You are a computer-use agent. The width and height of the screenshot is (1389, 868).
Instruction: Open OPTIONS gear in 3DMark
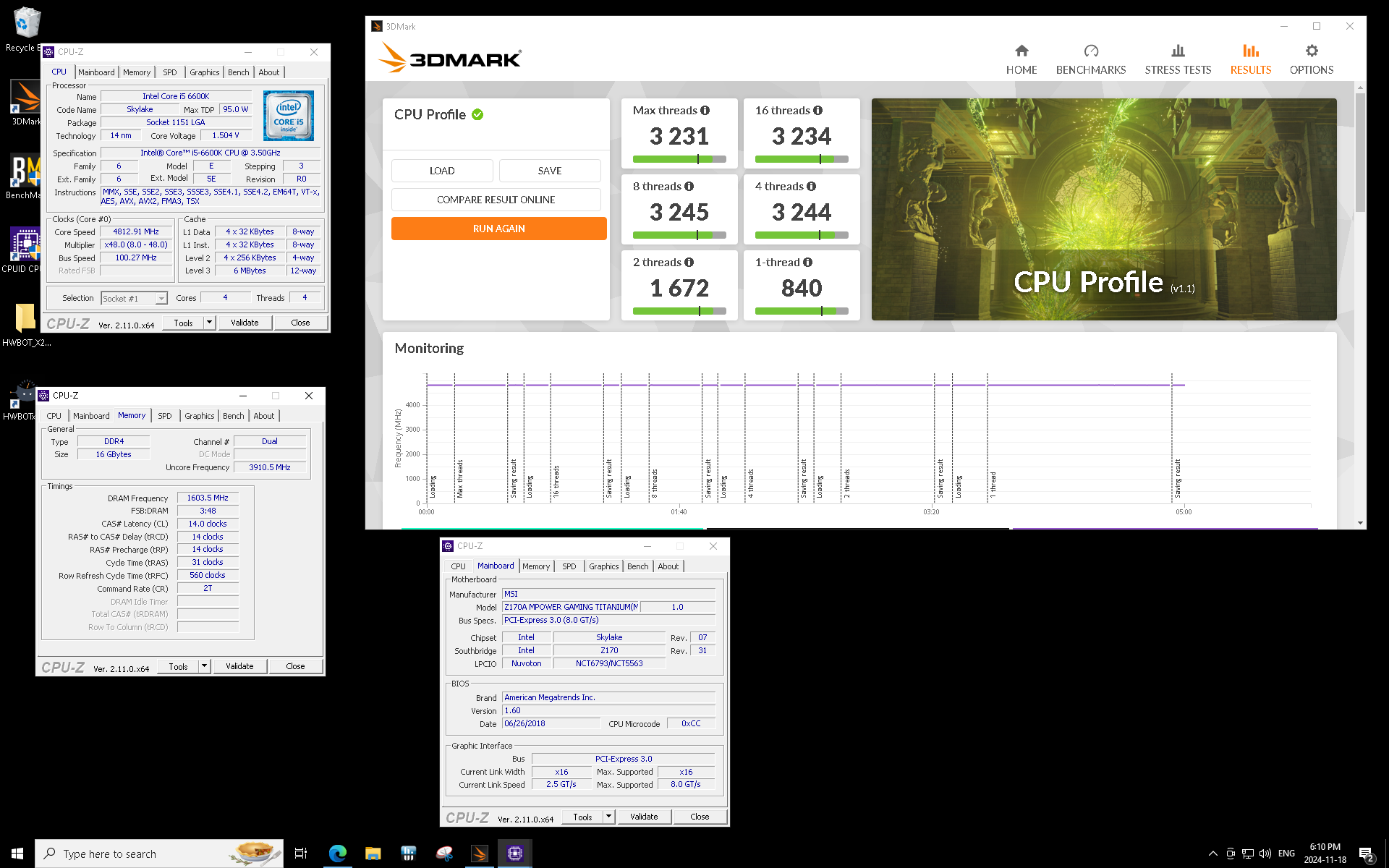tap(1311, 59)
